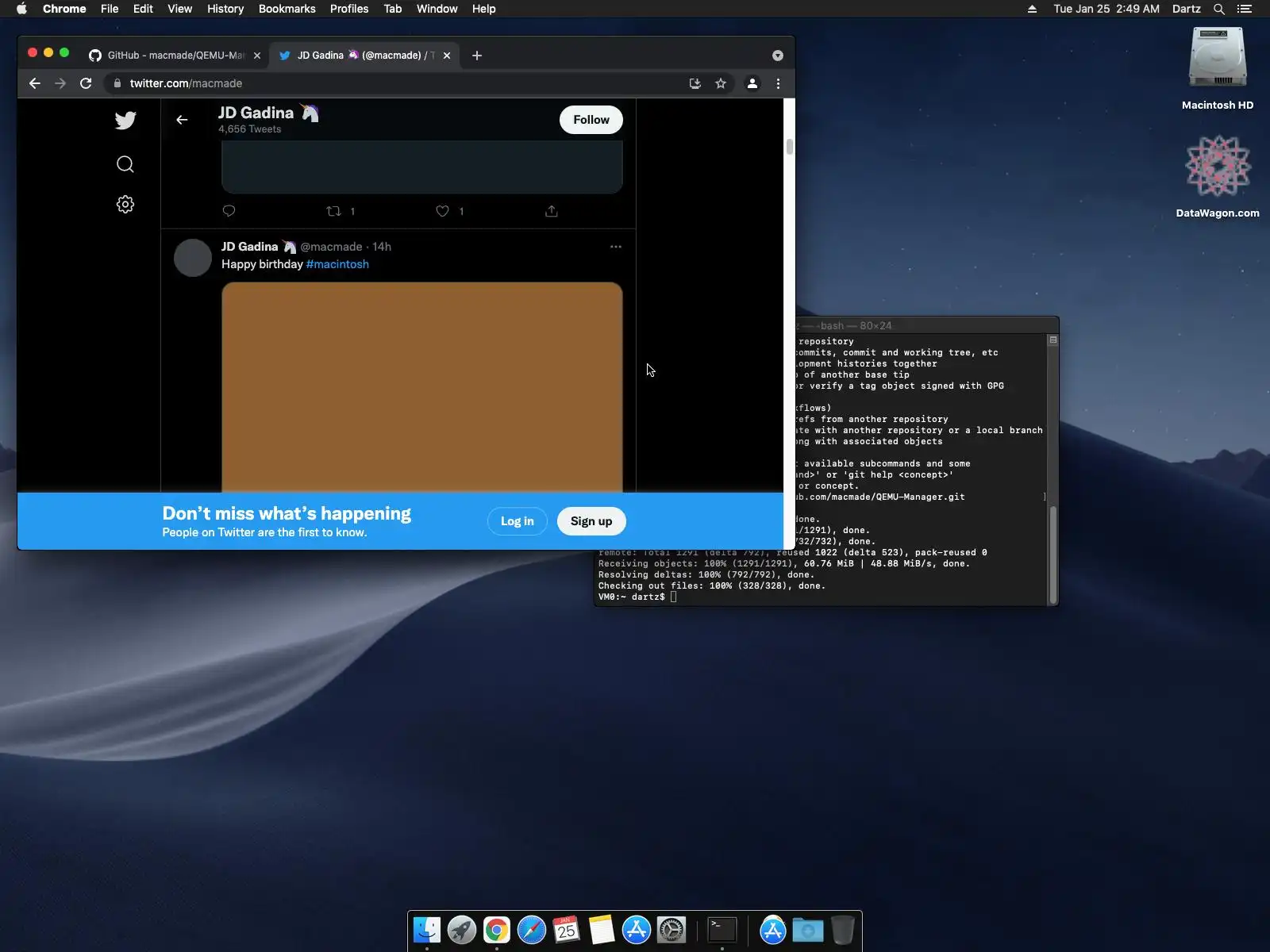
Task: Open Twitter settings gear in the sidebar
Action: 125,205
